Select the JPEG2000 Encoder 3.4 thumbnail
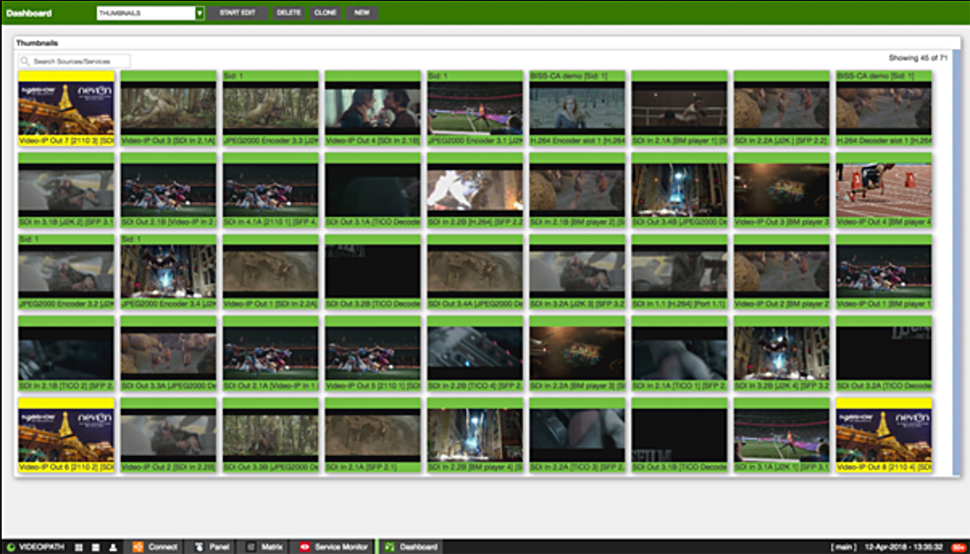This screenshot has height=554, width=970. pyautogui.click(x=168, y=272)
